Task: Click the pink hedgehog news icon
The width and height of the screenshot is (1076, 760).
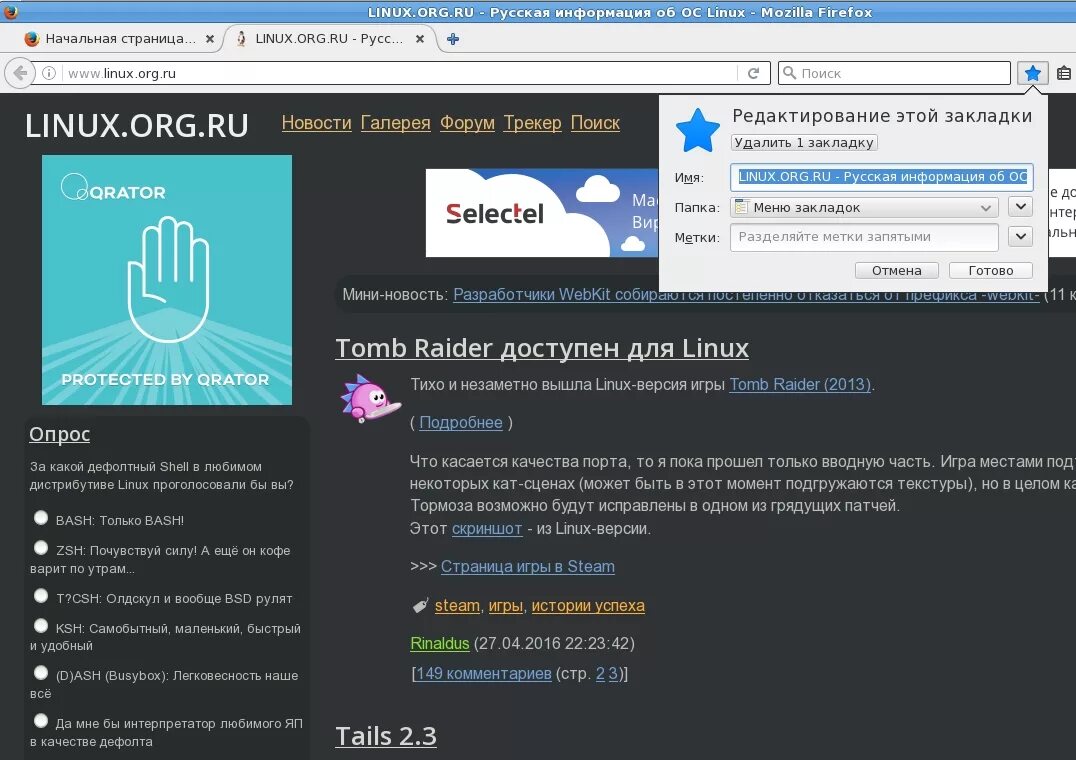Action: coord(370,399)
